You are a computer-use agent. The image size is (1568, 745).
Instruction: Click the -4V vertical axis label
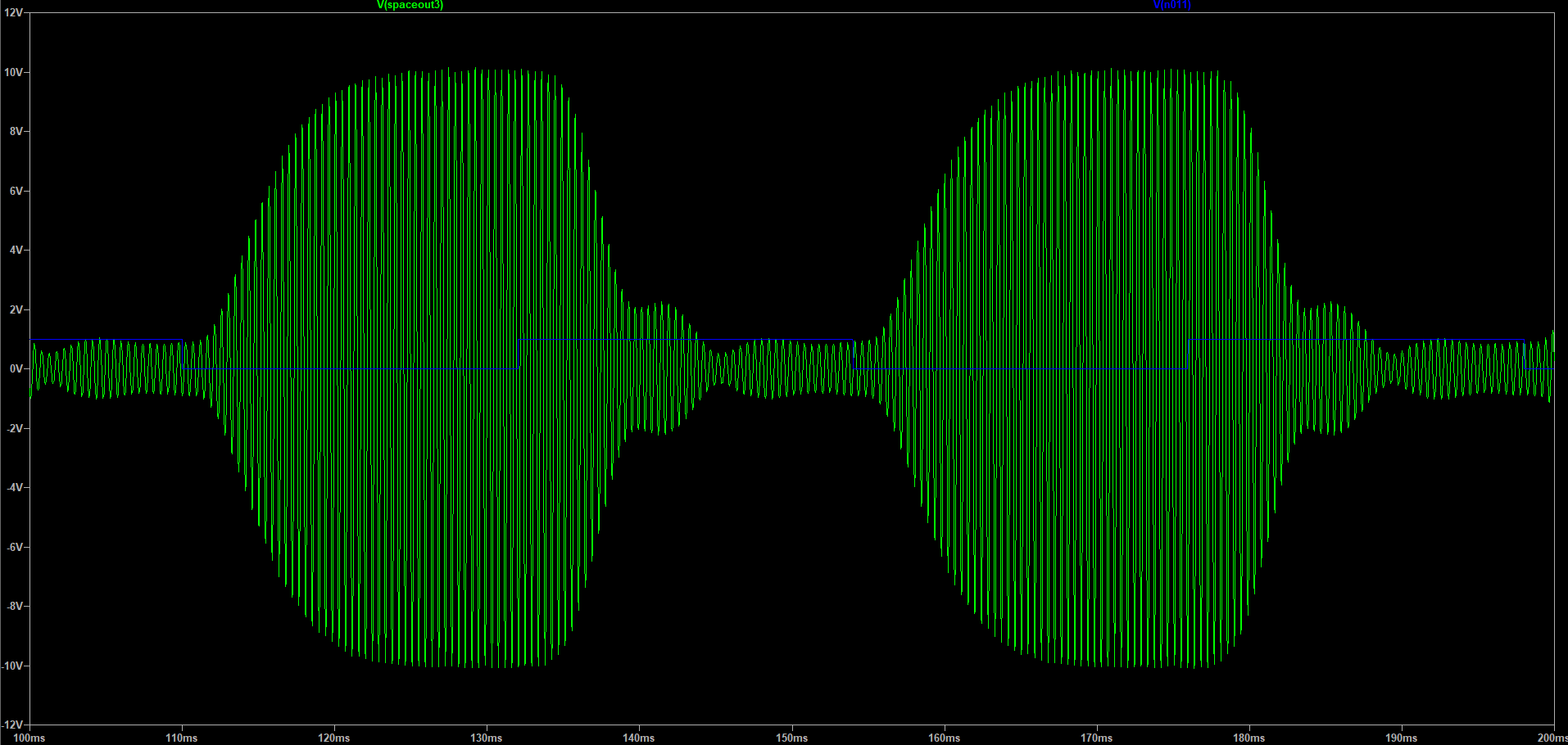(14, 487)
